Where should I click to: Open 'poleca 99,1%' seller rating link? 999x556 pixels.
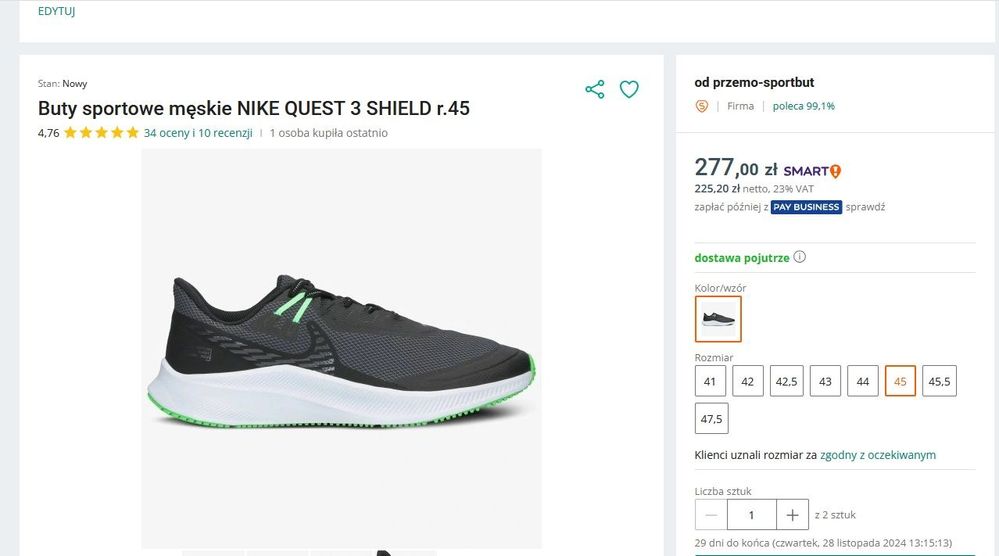(x=803, y=106)
